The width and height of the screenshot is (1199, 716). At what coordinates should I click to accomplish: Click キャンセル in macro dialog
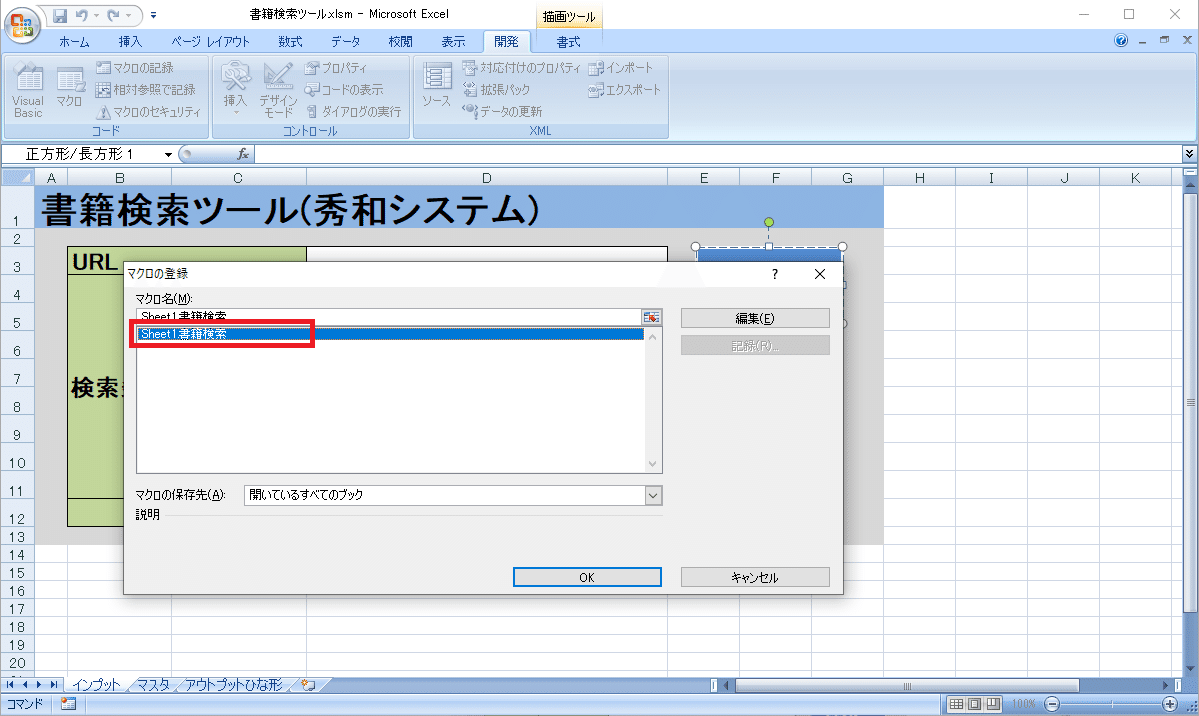755,578
